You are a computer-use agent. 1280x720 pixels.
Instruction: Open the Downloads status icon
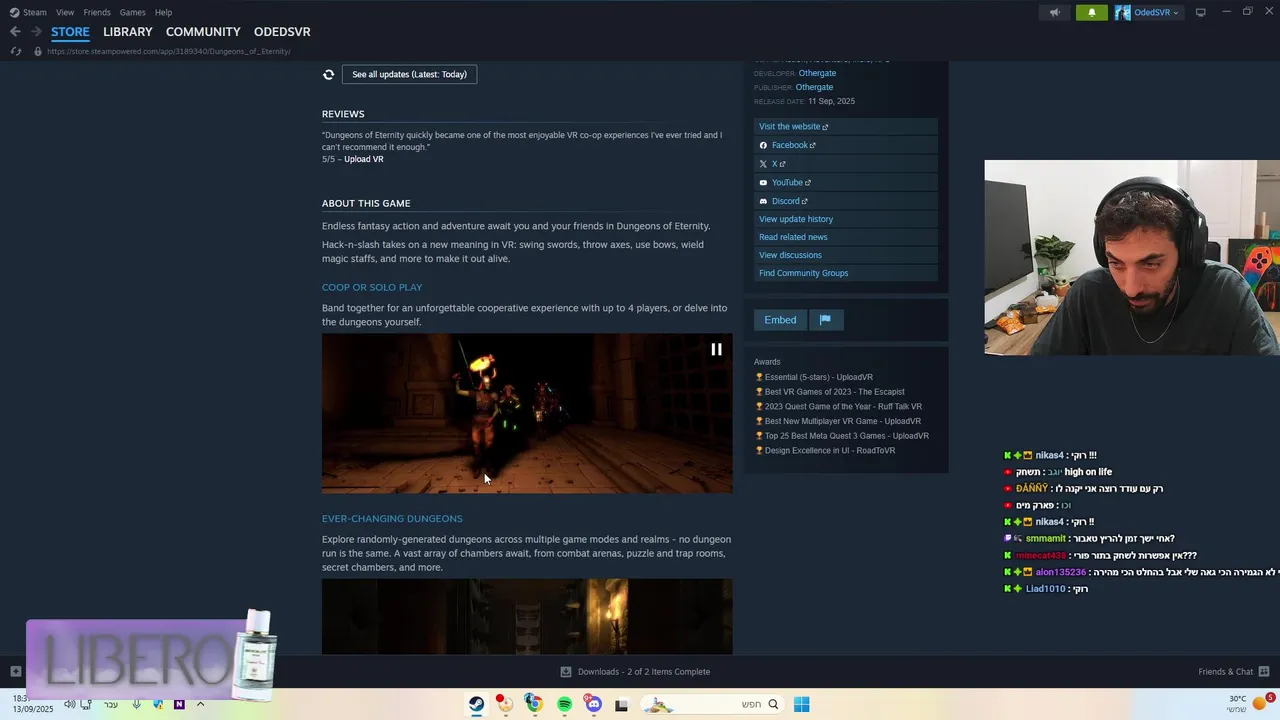tap(566, 672)
